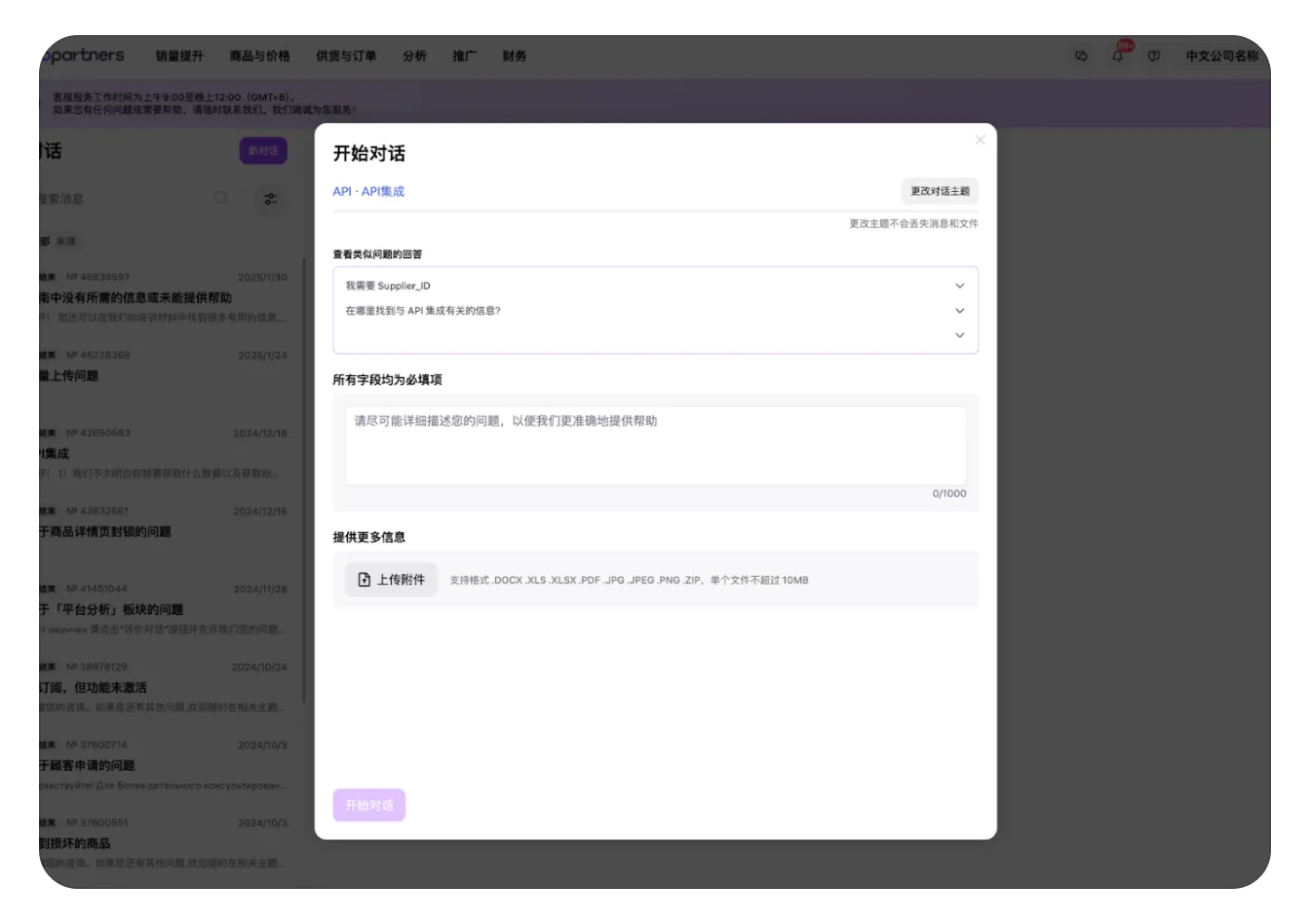Expand the API 集成 information question
This screenshot has height=924, width=1310.
tap(959, 311)
